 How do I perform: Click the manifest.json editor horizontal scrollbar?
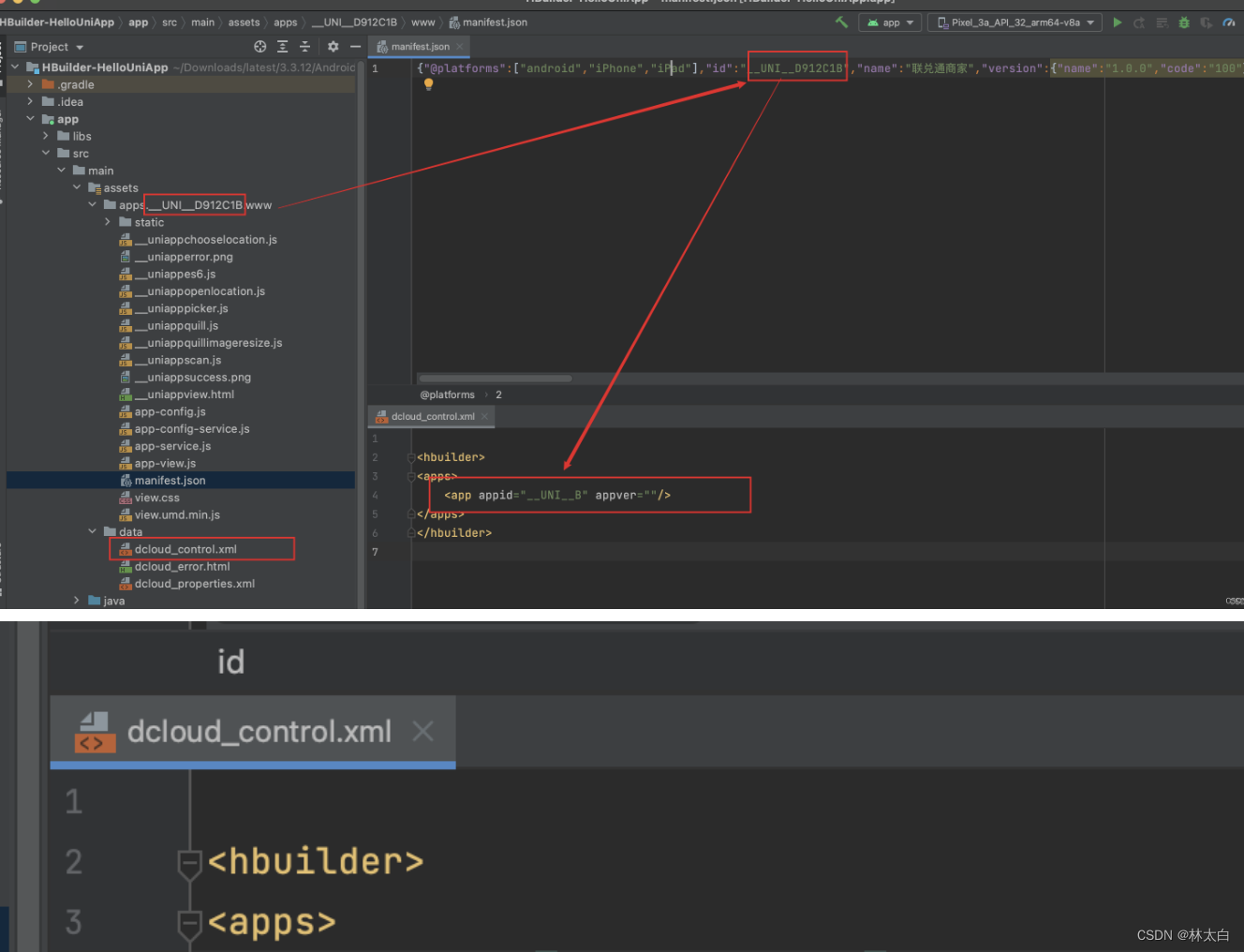point(495,379)
